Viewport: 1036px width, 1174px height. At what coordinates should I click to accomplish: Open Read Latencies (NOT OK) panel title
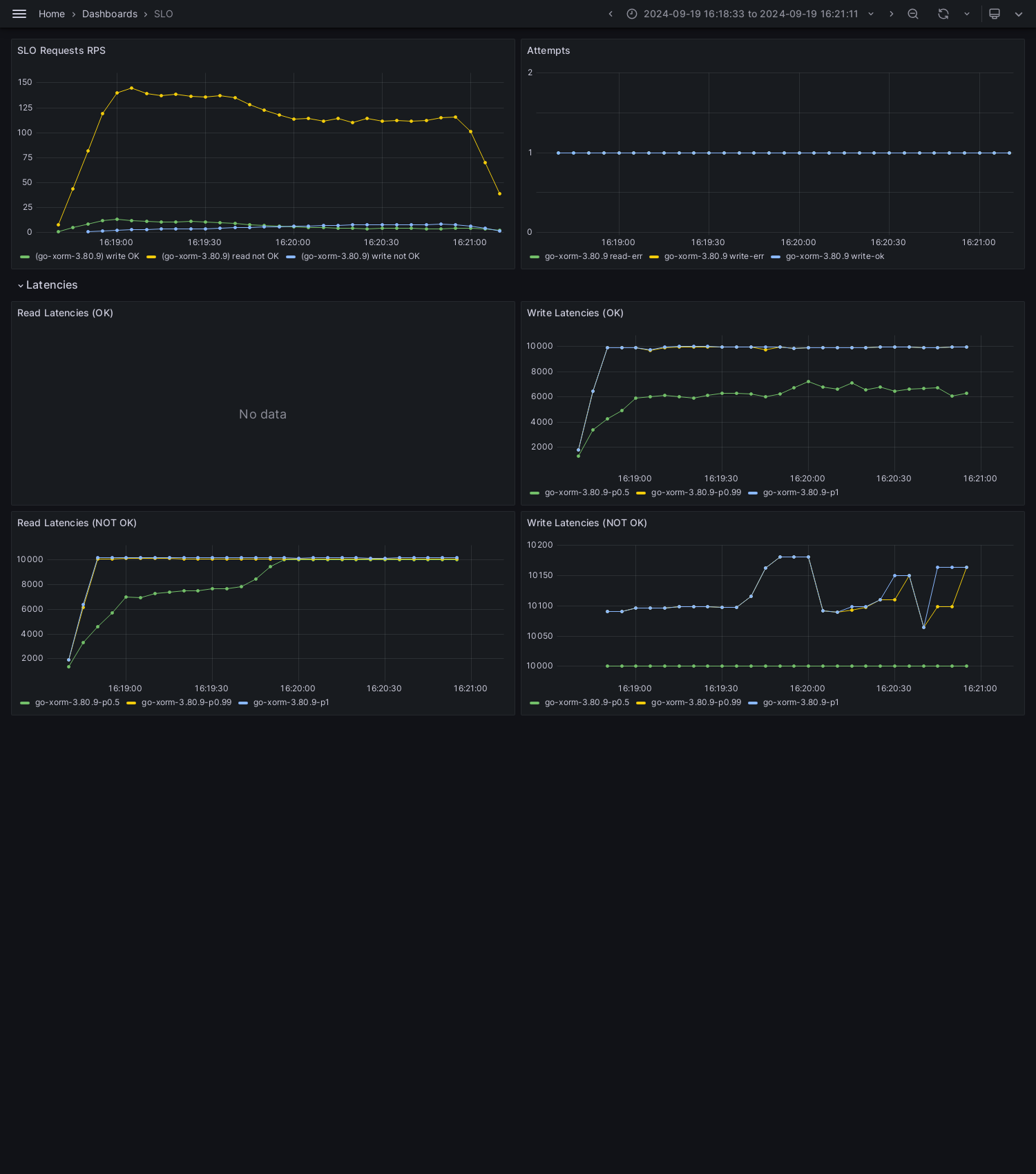(77, 523)
